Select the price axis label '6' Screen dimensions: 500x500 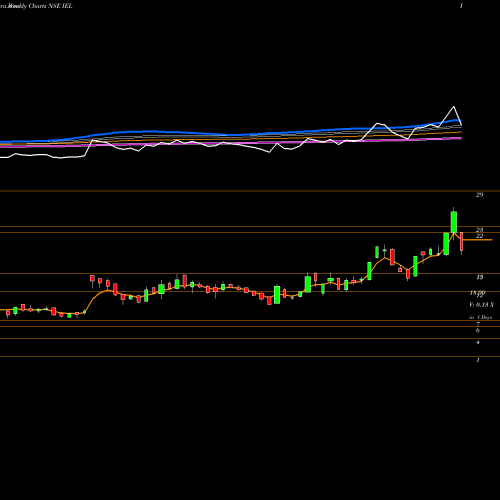(478, 330)
